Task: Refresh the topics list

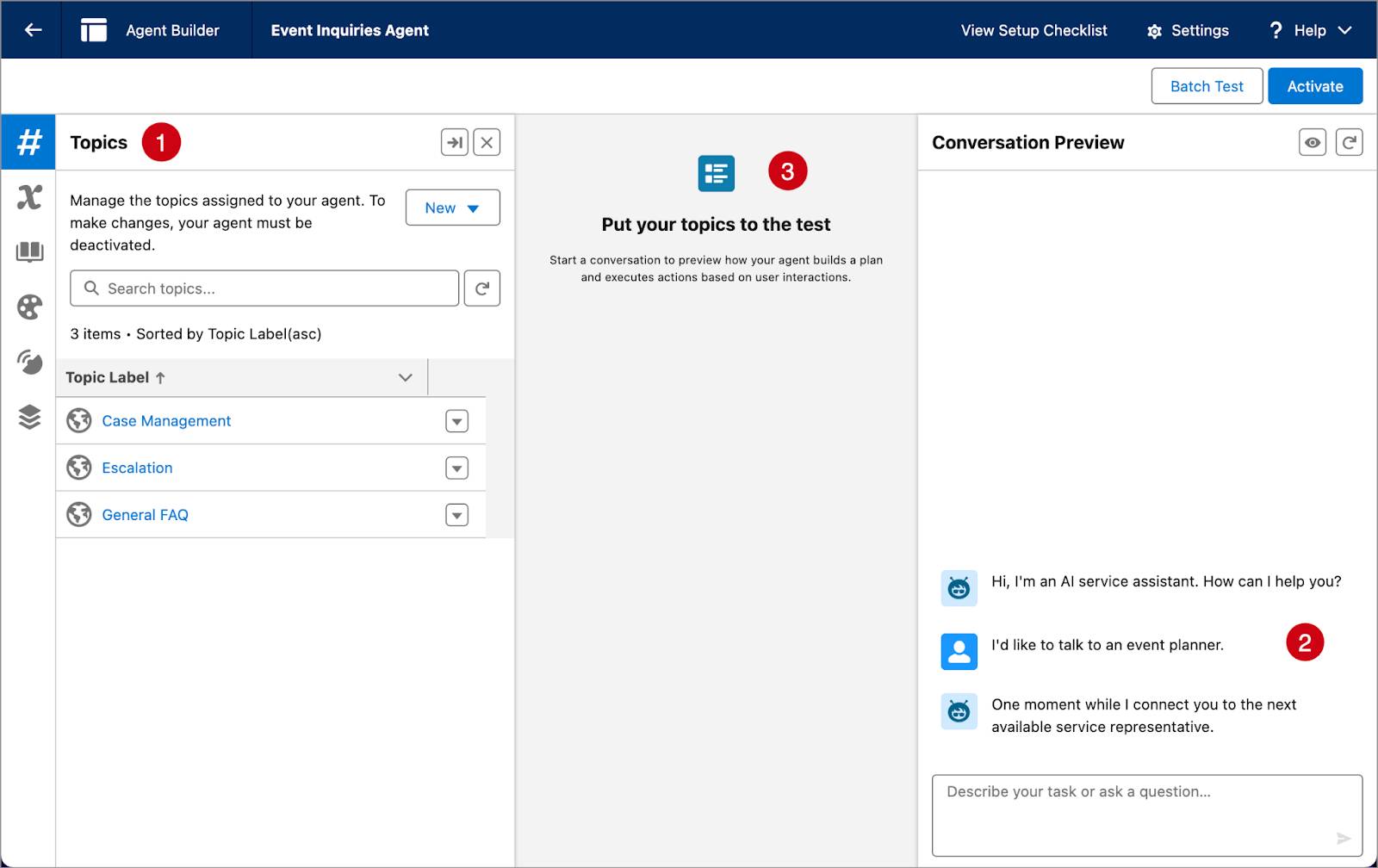Action: 481,288
